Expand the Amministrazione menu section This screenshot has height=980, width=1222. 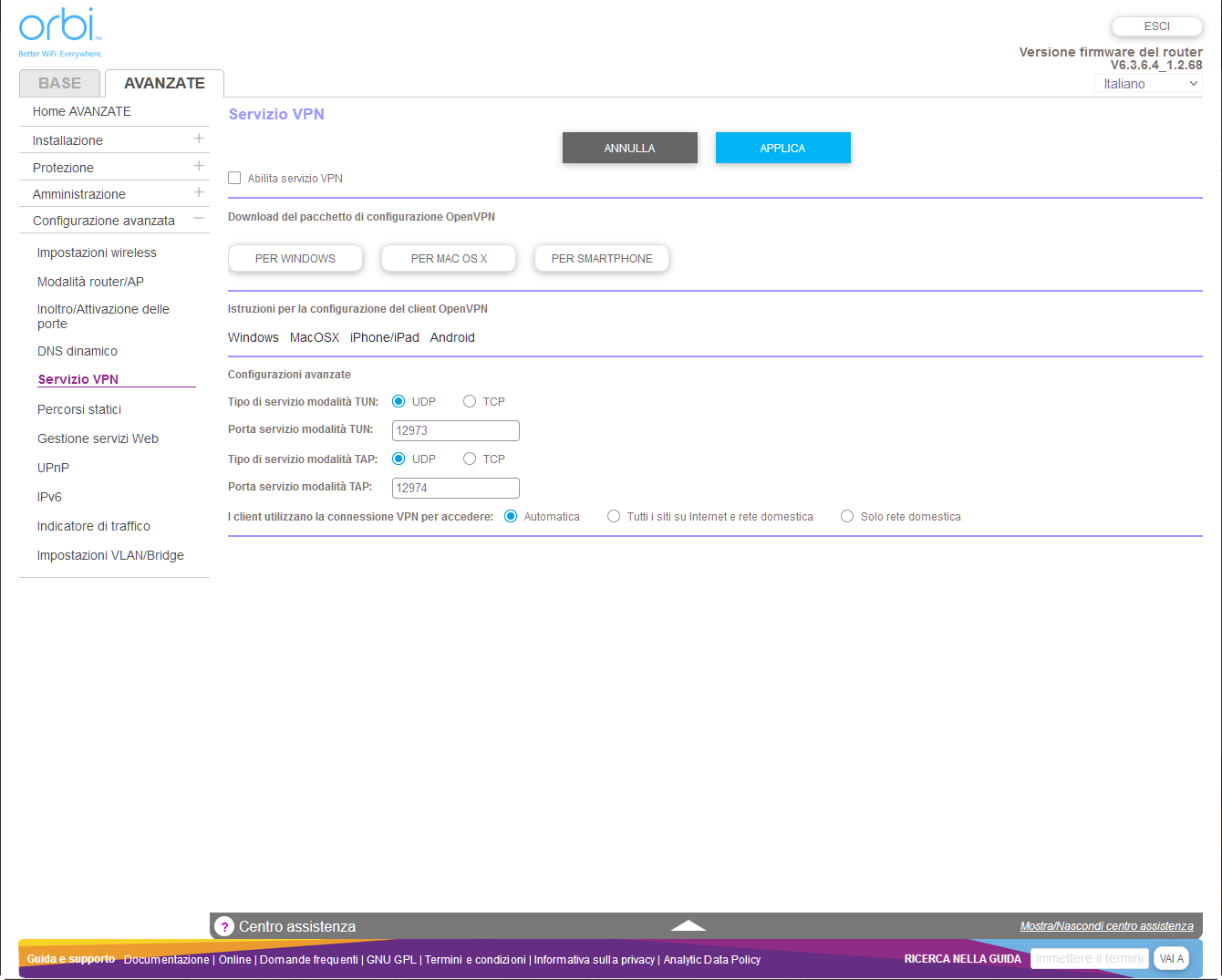(199, 192)
